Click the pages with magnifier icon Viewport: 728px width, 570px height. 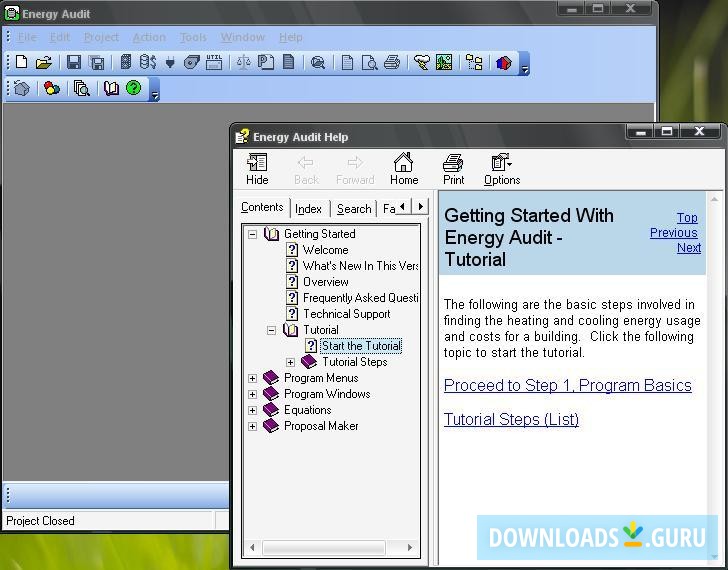(82, 88)
